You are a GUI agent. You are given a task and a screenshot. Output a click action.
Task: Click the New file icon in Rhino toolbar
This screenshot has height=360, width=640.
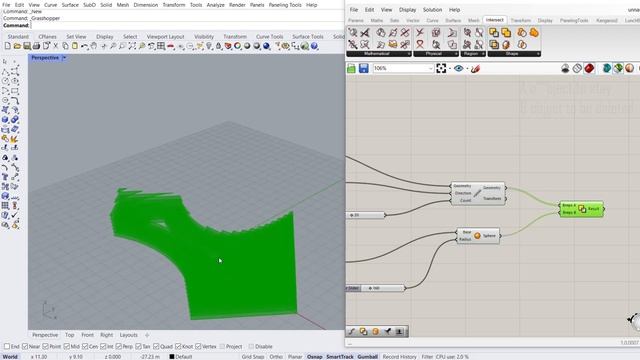click(x=8, y=46)
